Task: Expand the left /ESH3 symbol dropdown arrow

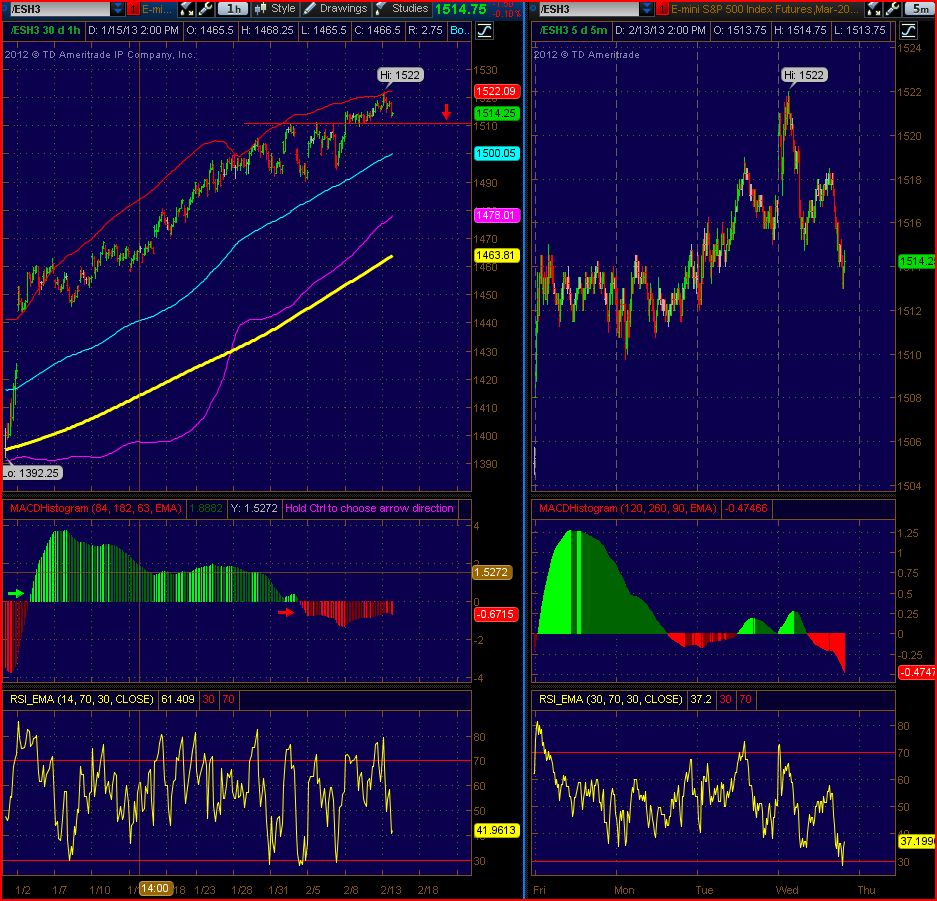Action: click(x=117, y=9)
